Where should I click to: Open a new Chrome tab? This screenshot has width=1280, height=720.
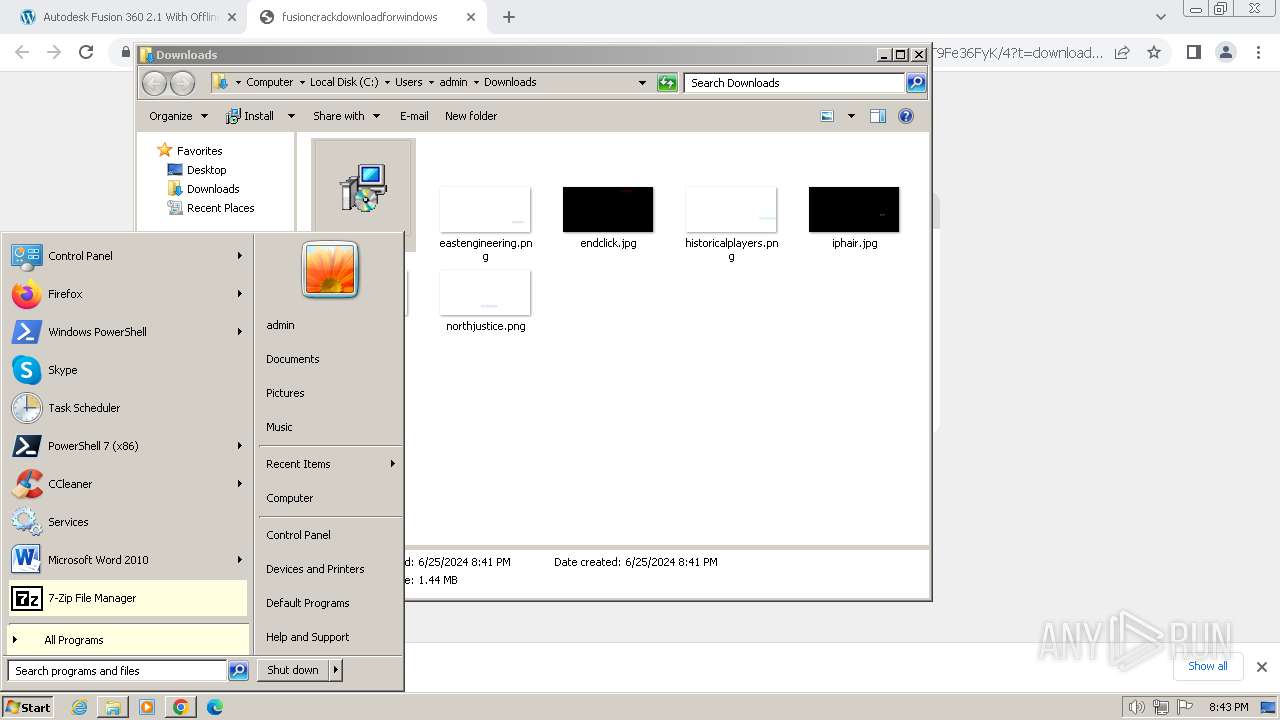pos(509,17)
